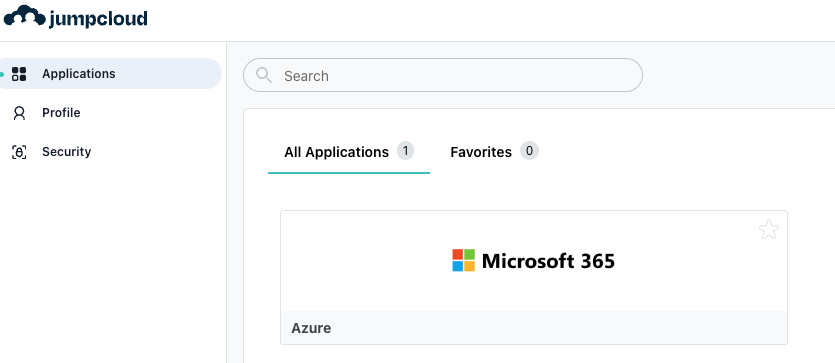Screen dimensions: 835x363
Task: Focus the Search input field
Action: pos(443,75)
